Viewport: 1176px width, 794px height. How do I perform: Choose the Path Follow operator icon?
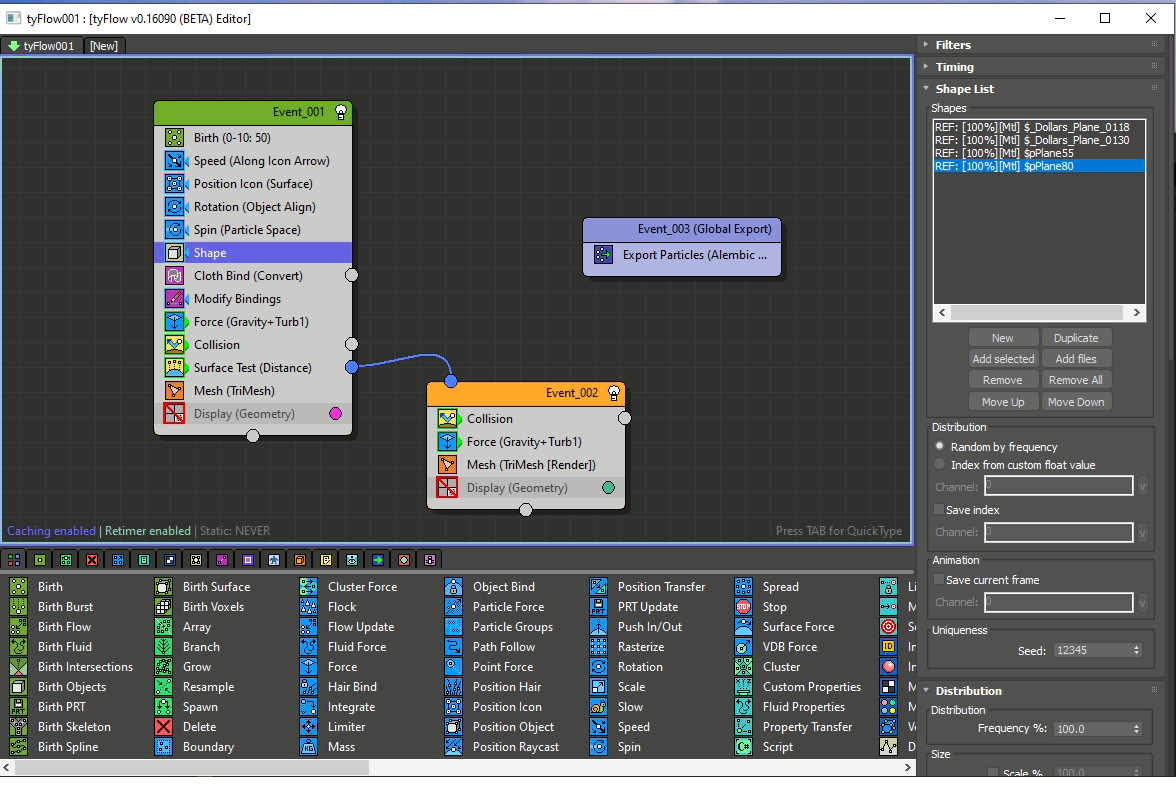tap(454, 646)
